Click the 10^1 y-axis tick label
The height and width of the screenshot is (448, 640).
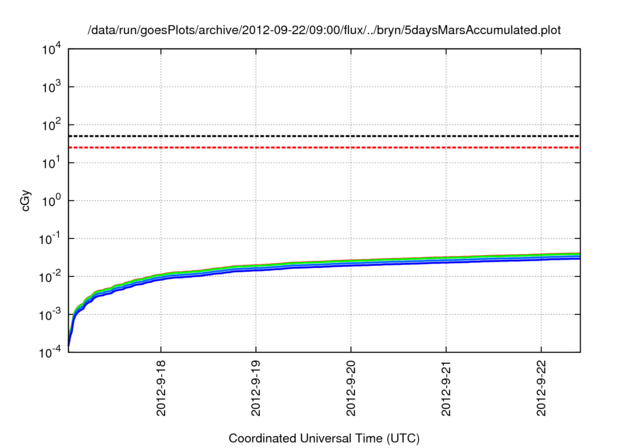point(51,163)
